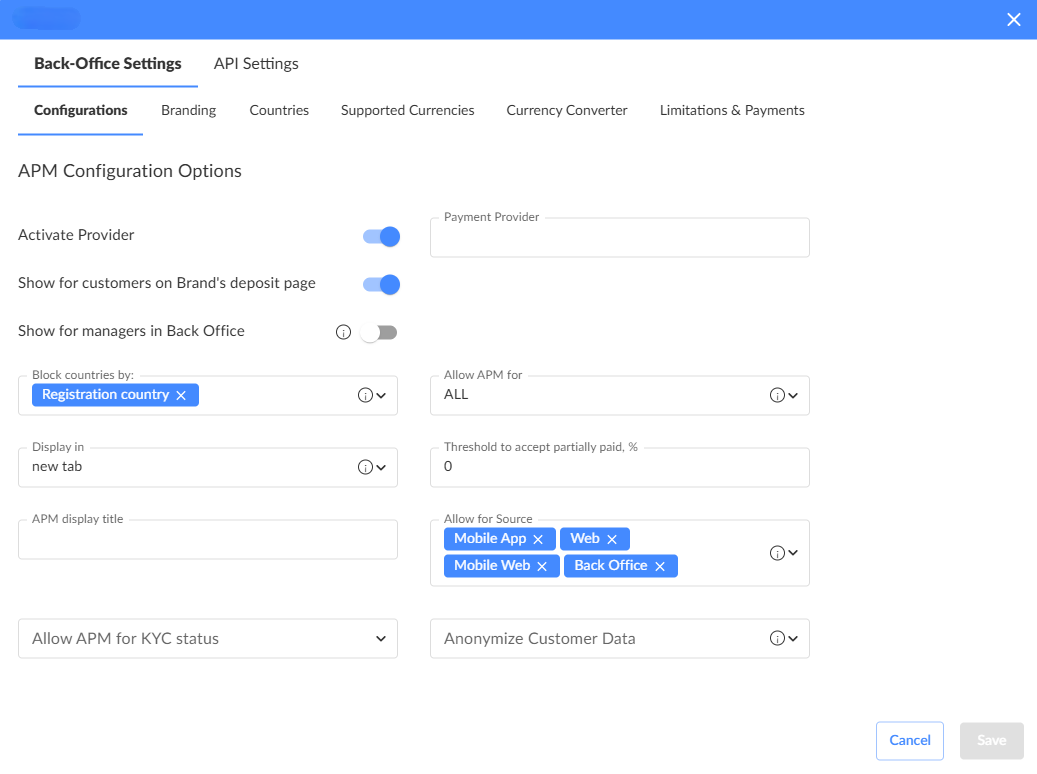
Task: Open the Supported Currencies tab
Action: (407, 110)
